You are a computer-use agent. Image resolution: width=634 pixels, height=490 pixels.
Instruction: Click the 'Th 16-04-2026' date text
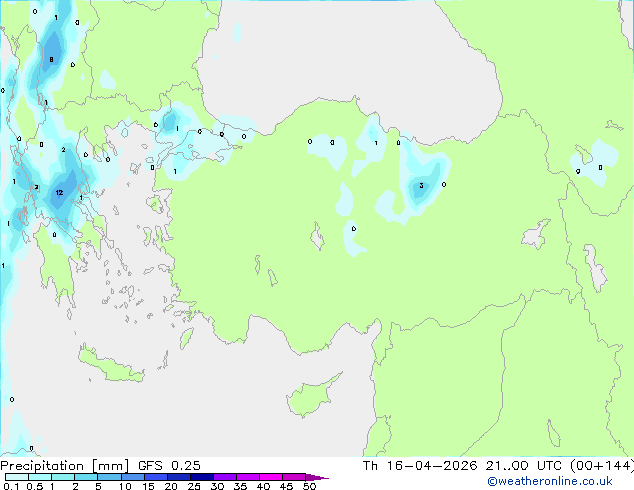(x=420, y=466)
